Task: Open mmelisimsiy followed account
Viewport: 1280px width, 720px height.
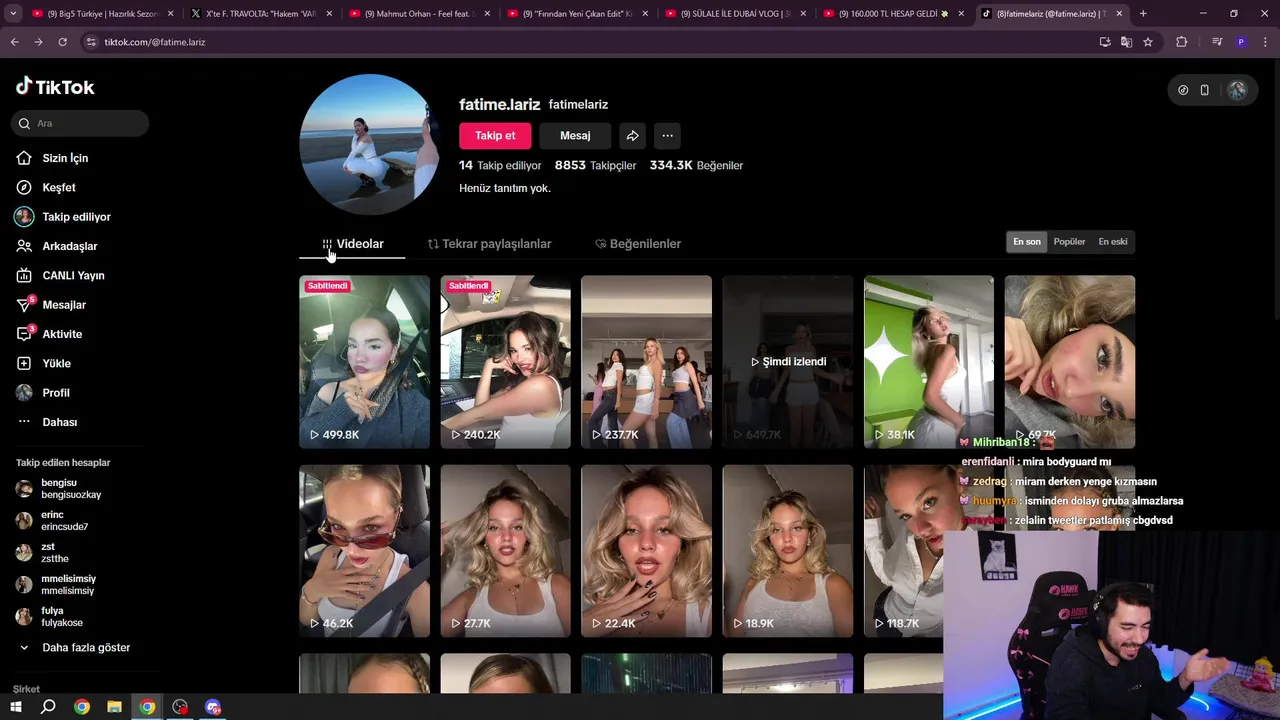Action: coord(58,585)
